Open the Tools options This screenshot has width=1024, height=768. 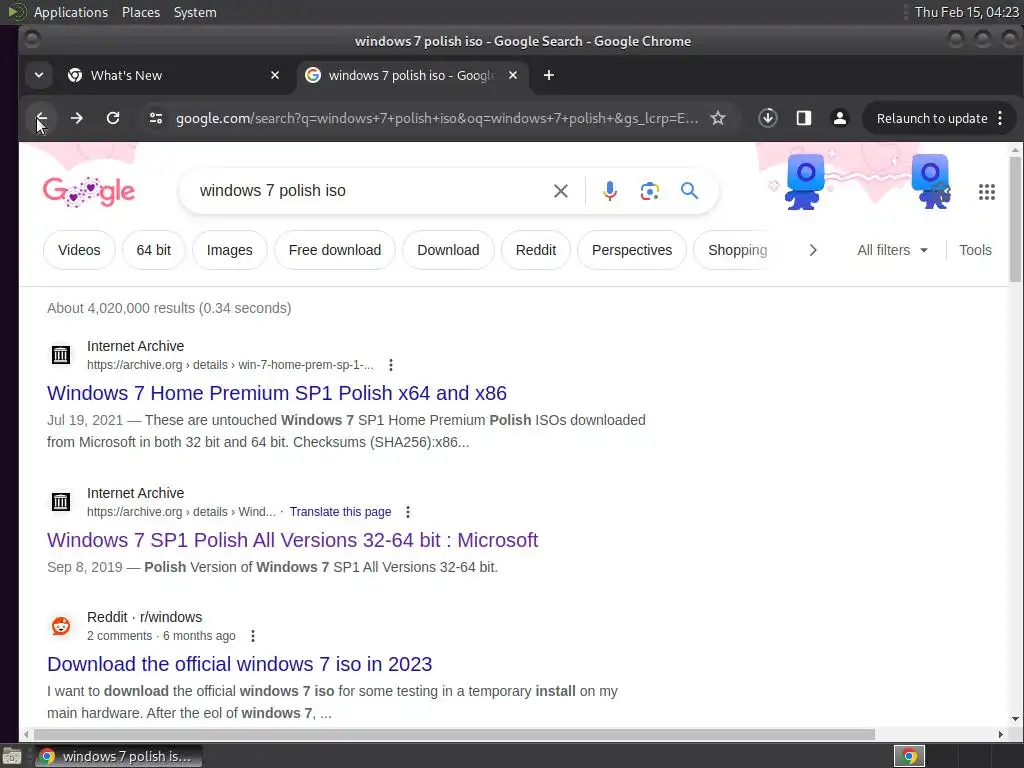point(975,250)
